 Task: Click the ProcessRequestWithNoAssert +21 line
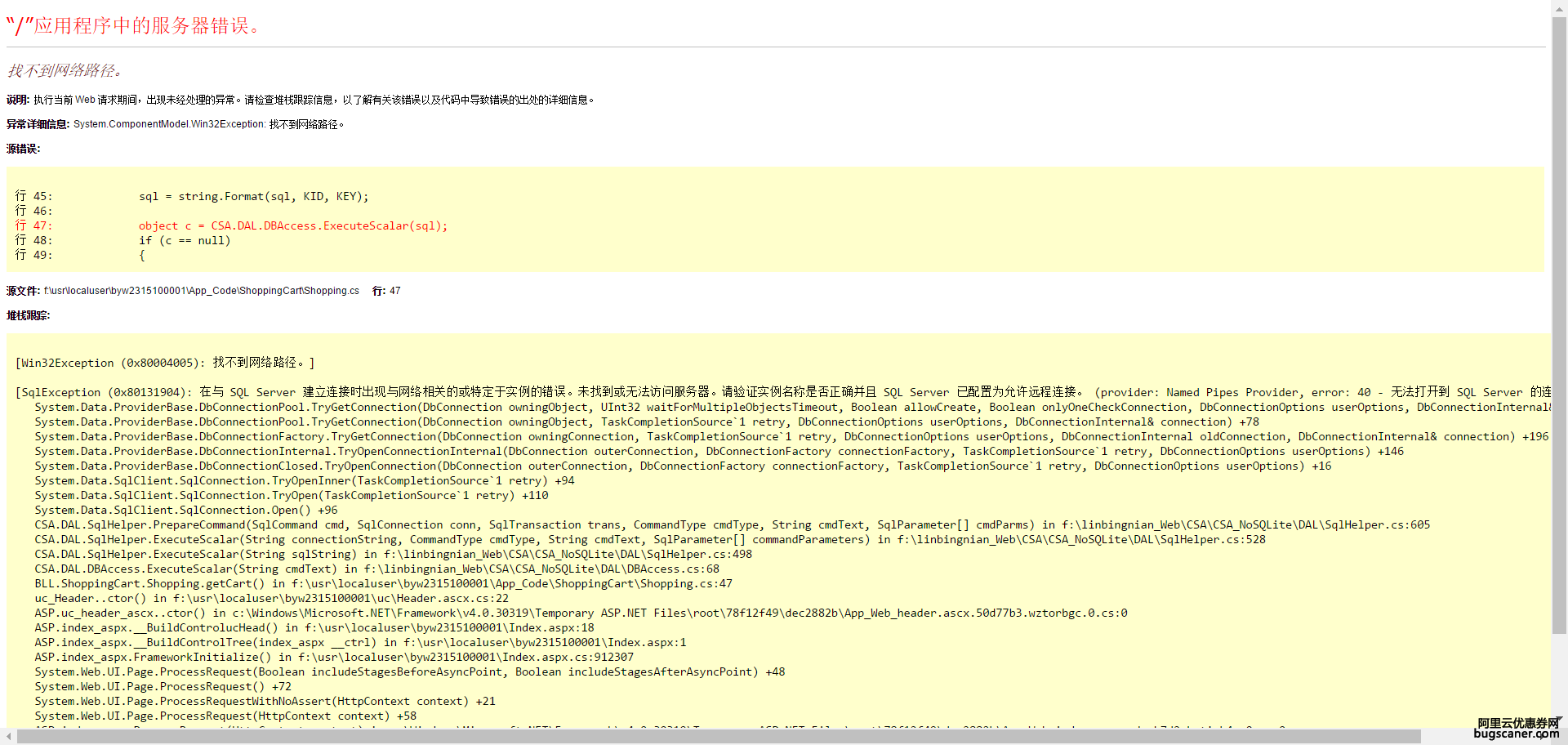265,701
